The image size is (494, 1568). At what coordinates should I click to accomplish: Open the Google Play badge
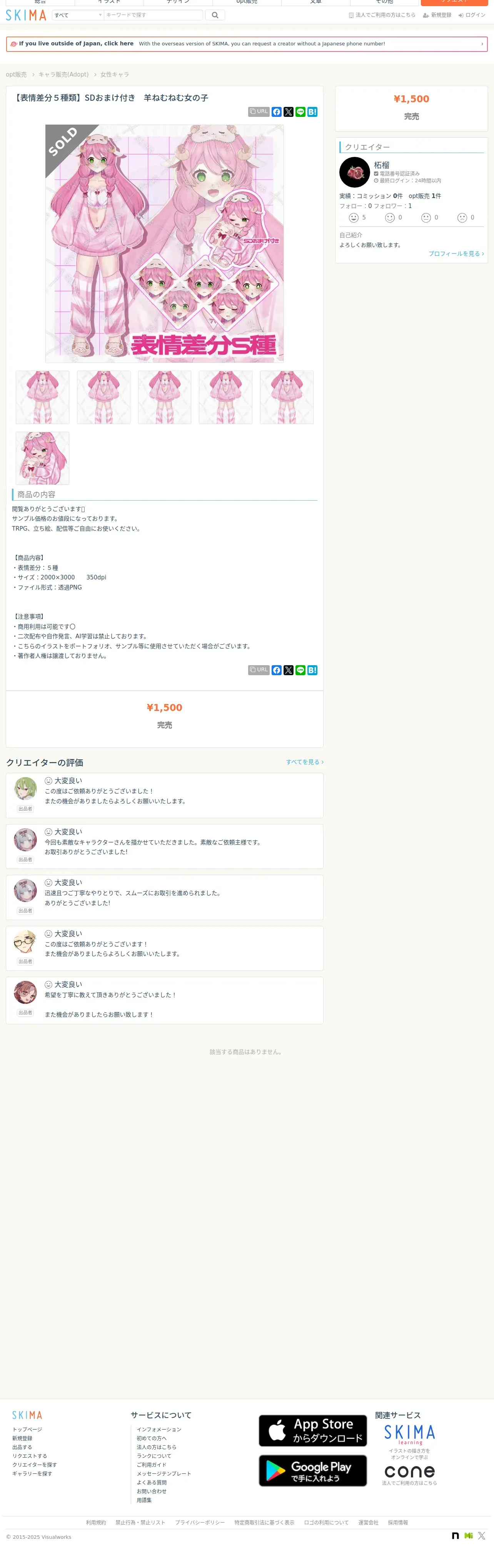(312, 1471)
